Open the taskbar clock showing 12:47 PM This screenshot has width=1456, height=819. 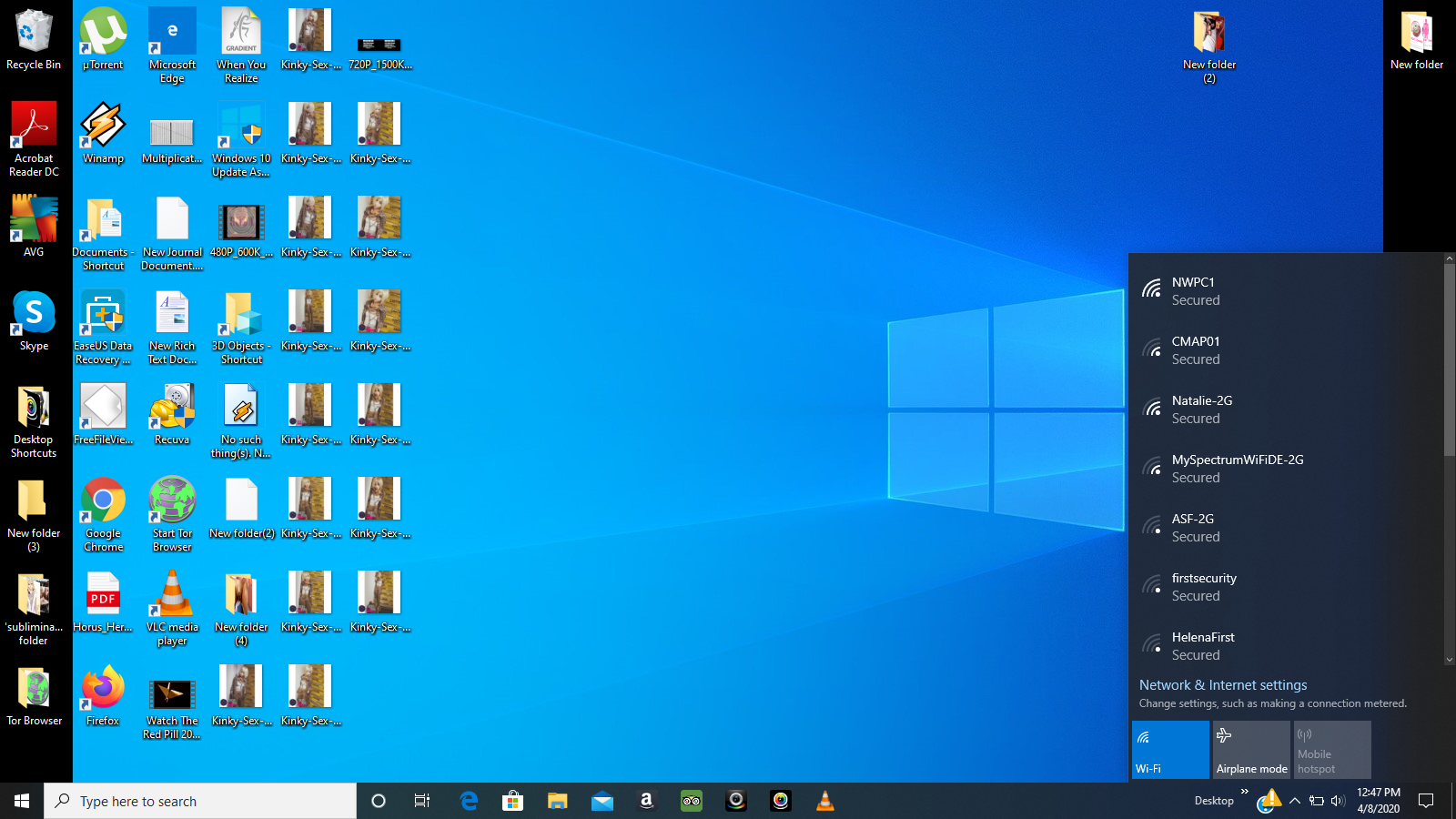[x=1378, y=801]
